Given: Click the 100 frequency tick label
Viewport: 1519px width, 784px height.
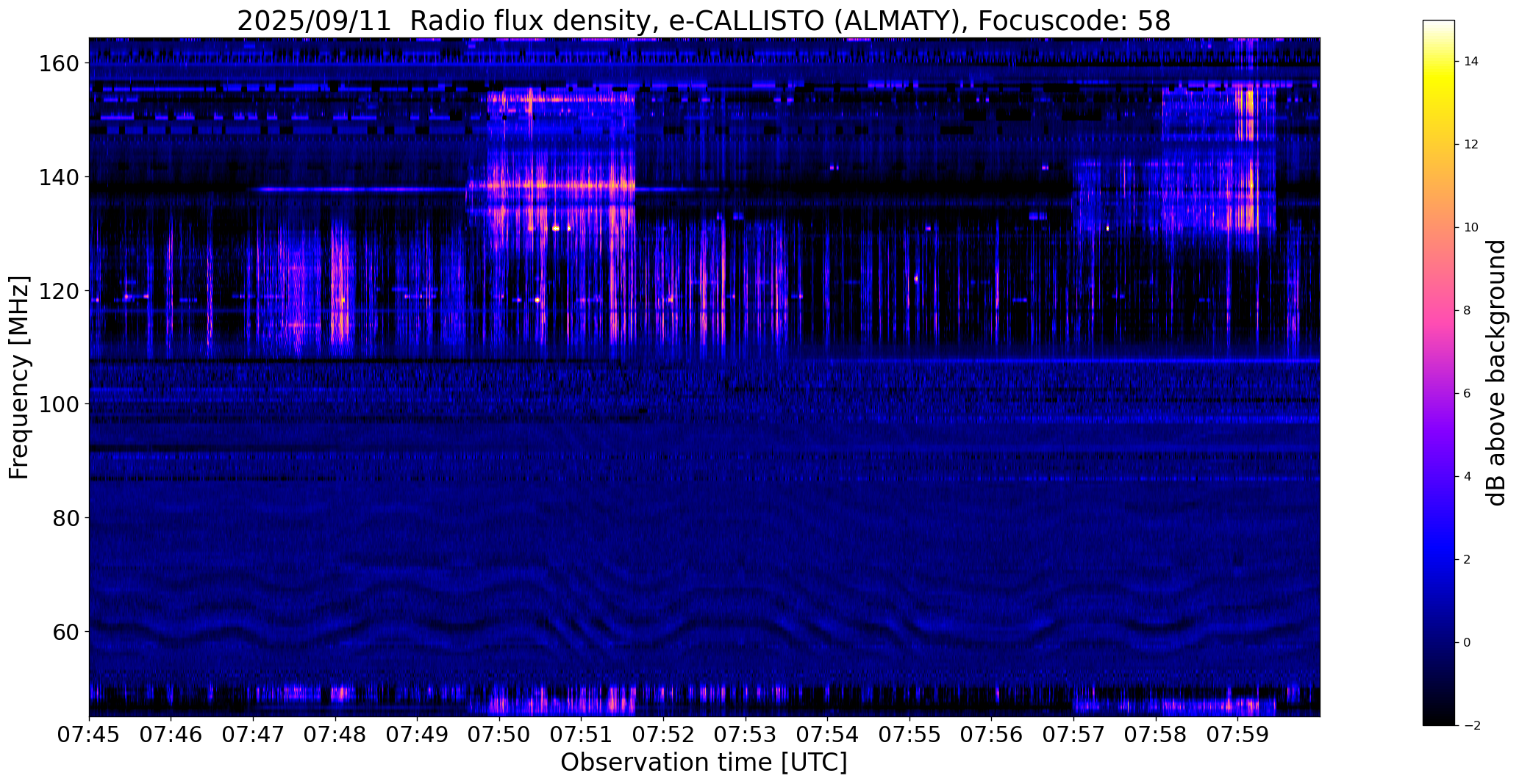Looking at the screenshot, I should (59, 404).
